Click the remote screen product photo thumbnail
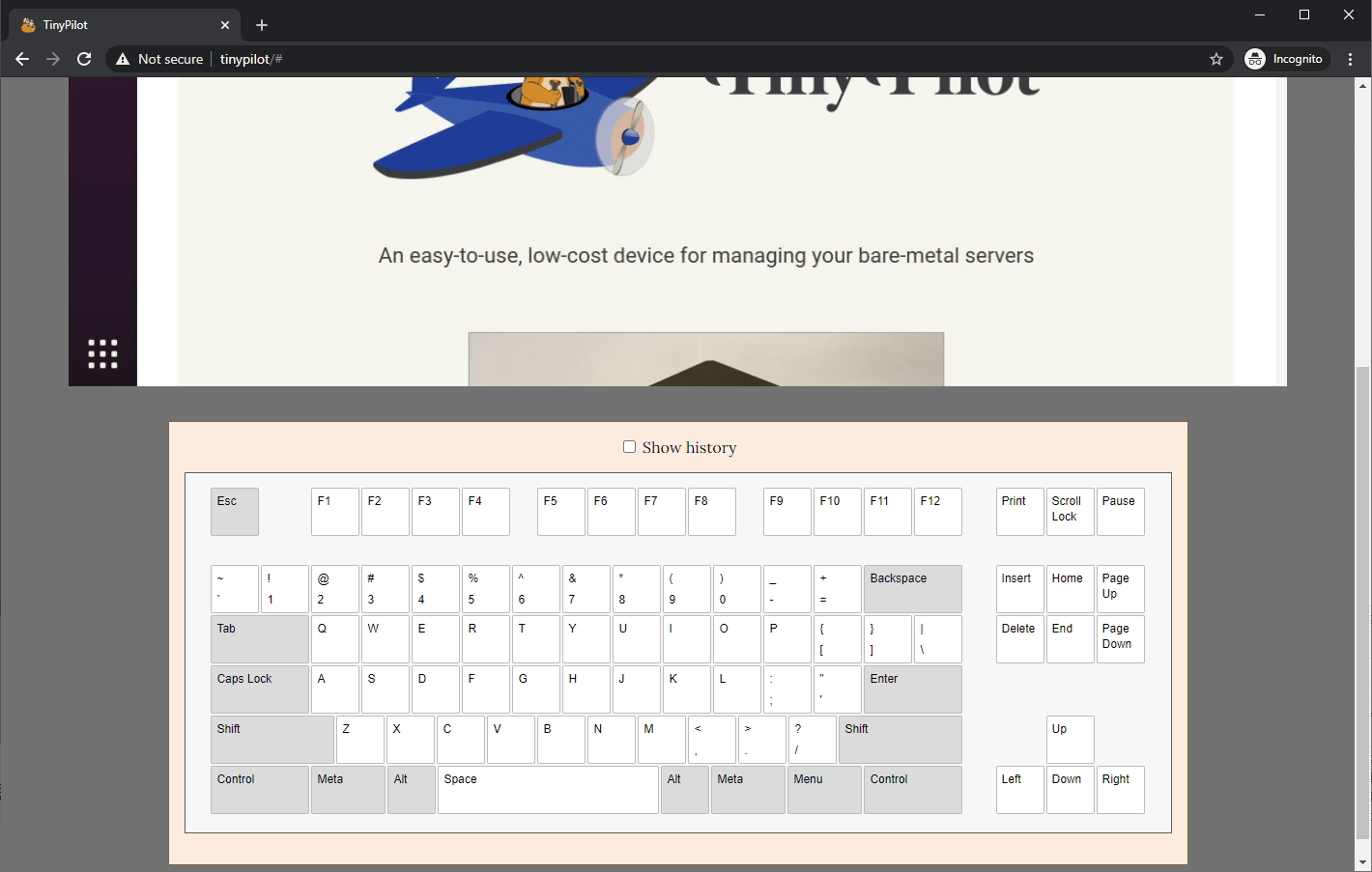This screenshot has height=872, width=1372. [x=706, y=359]
